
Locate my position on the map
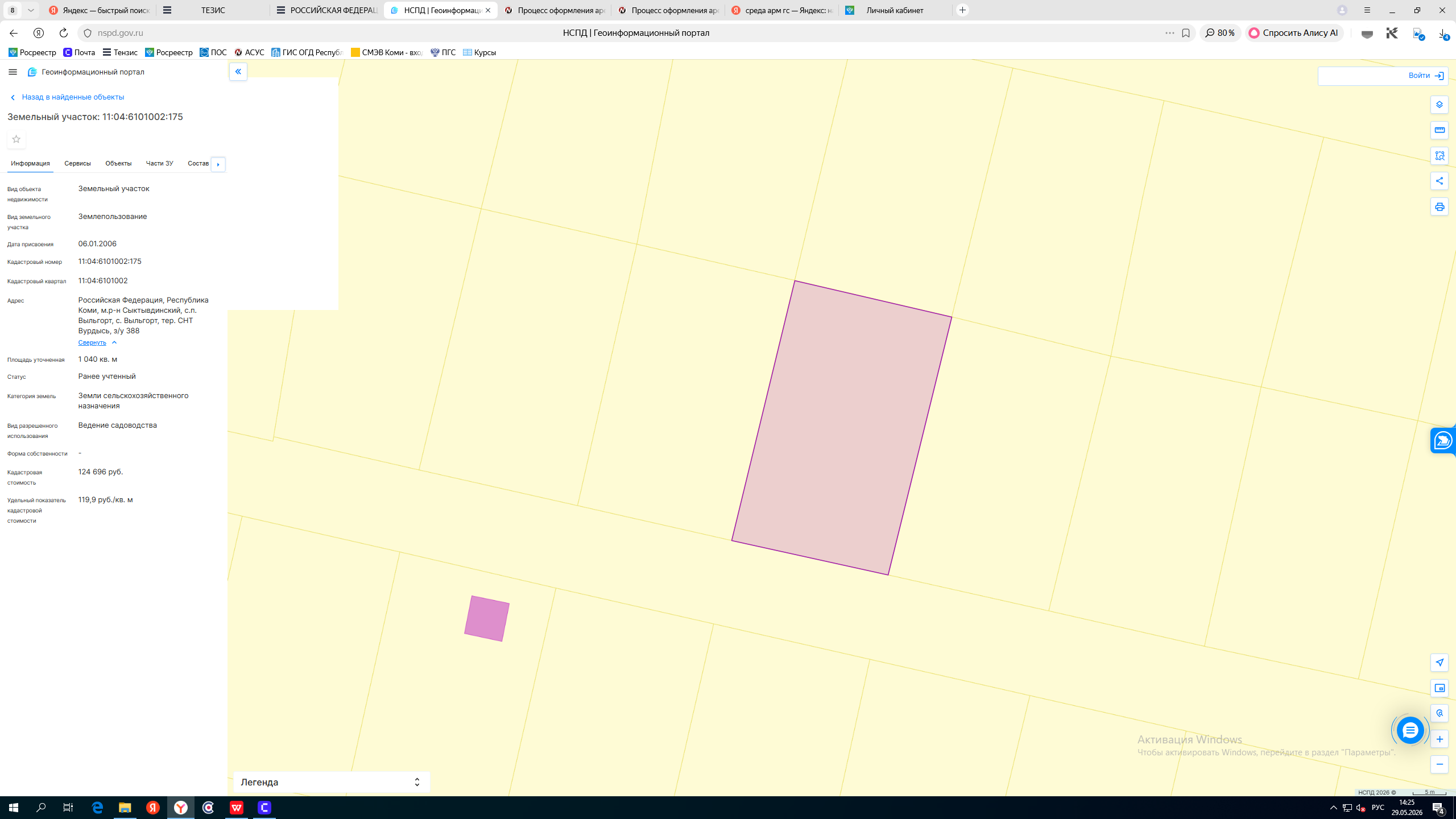point(1439,663)
